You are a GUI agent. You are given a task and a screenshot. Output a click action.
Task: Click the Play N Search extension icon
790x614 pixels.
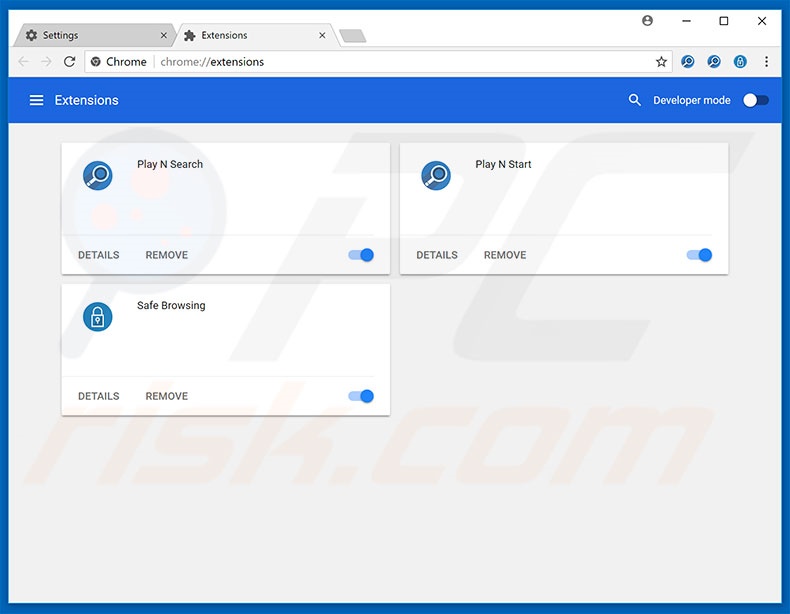pyautogui.click(x=97, y=175)
